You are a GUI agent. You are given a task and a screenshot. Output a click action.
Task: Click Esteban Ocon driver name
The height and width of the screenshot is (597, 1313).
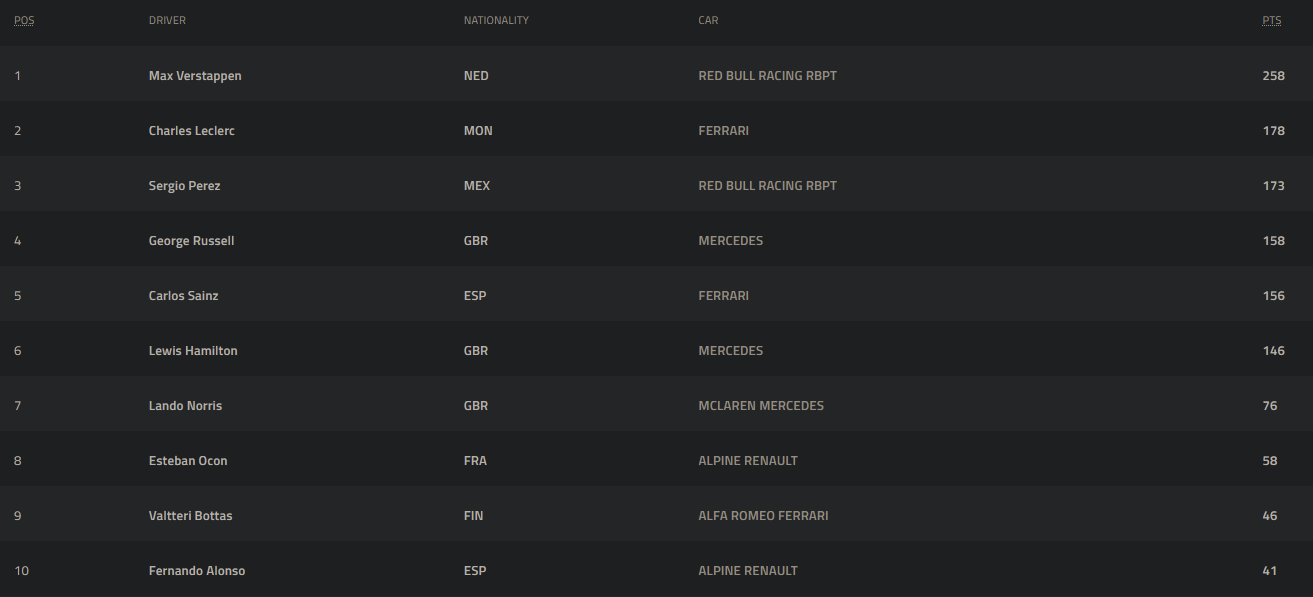point(188,461)
